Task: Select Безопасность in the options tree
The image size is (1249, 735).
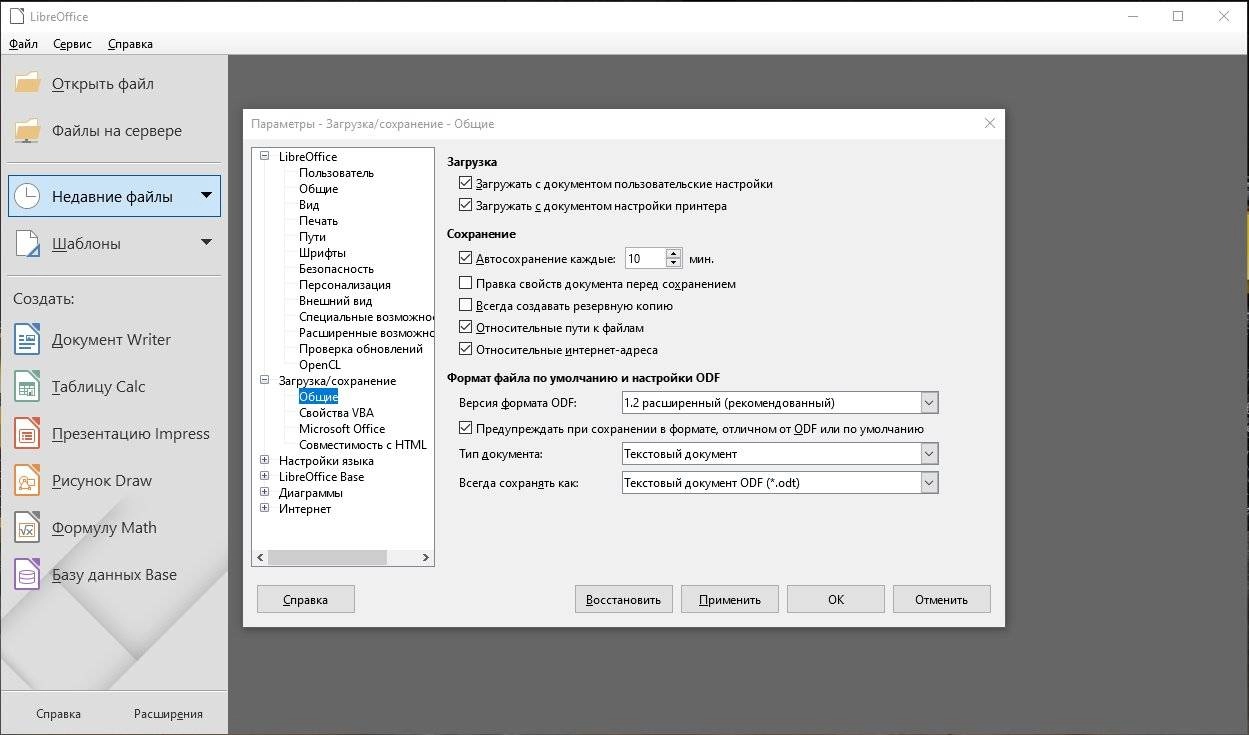Action: click(336, 268)
